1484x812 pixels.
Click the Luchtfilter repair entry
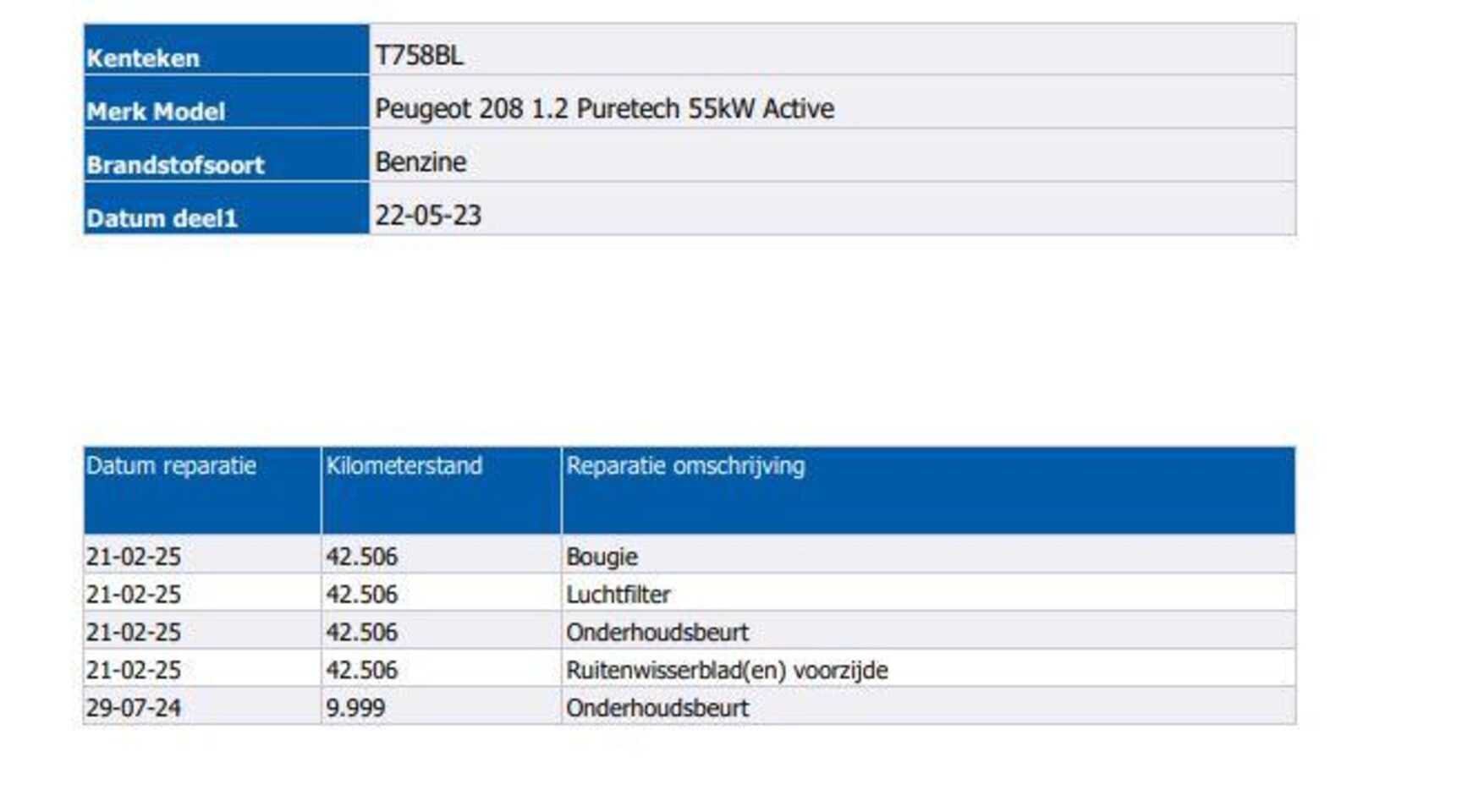(x=618, y=595)
